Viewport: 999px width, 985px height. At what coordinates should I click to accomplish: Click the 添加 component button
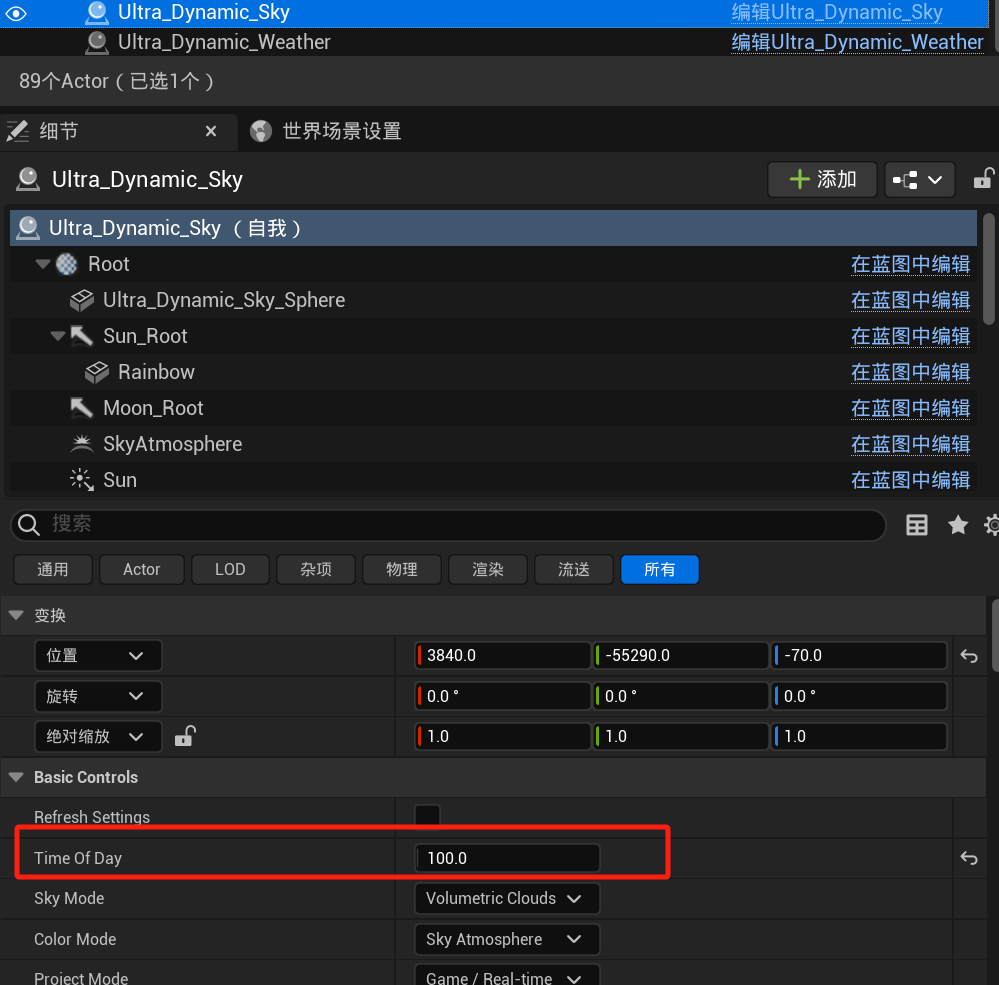(822, 180)
